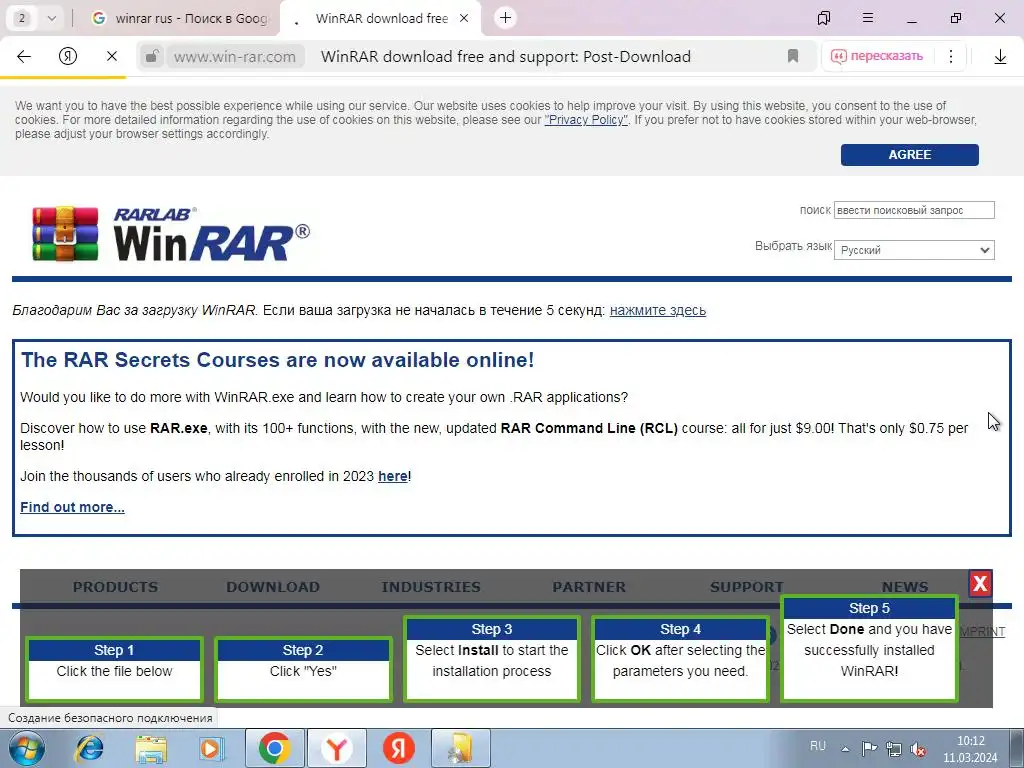The width and height of the screenshot is (1024, 768).
Task: Switch to Yandex Browser Y icon on taskbar
Action: pos(336,748)
